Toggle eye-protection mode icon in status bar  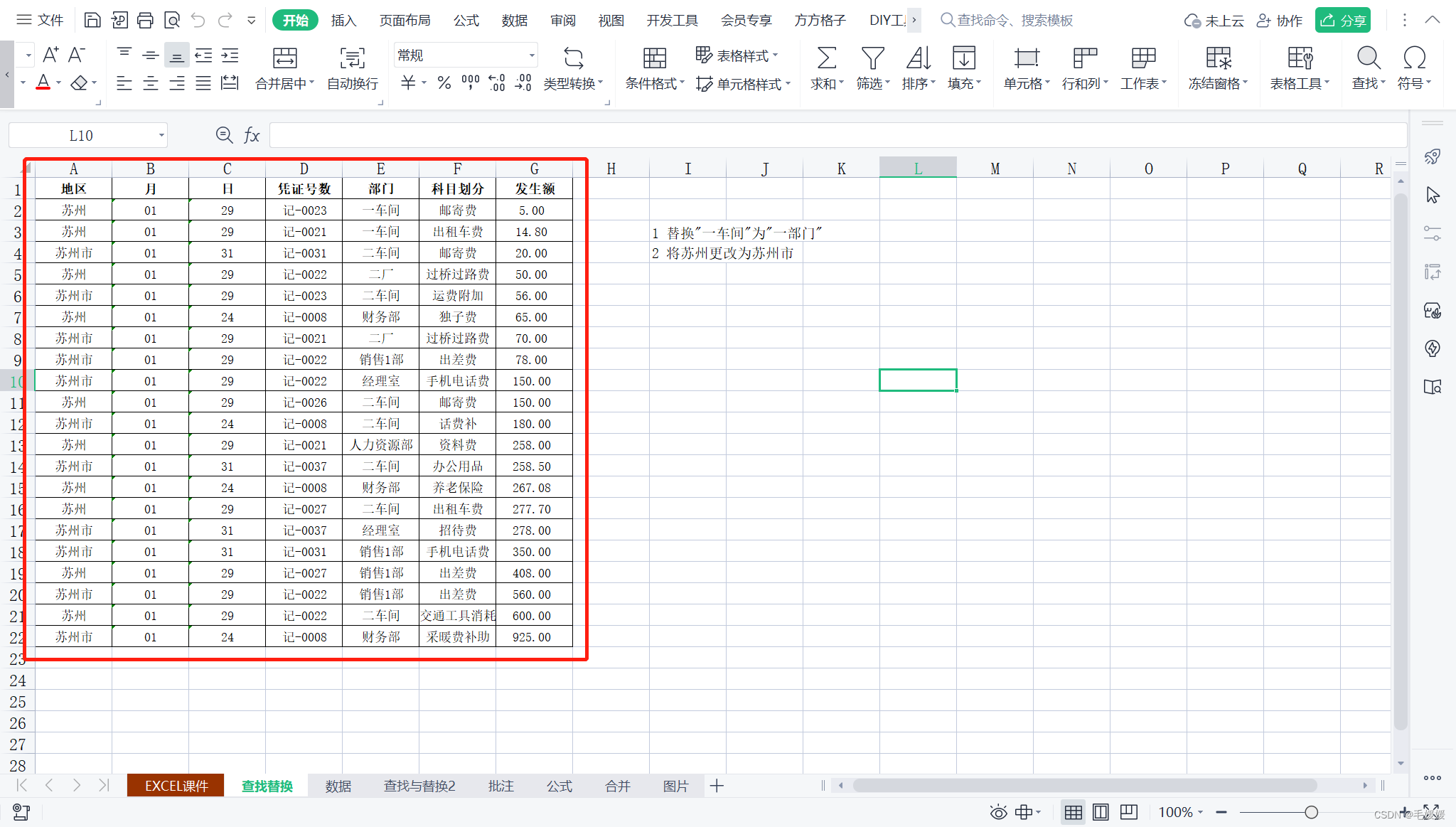[x=998, y=812]
